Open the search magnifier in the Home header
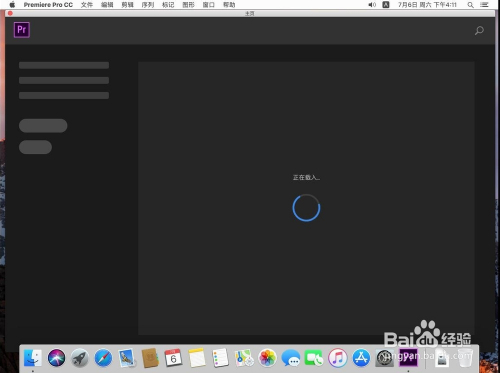The width and height of the screenshot is (500, 373). (479, 31)
